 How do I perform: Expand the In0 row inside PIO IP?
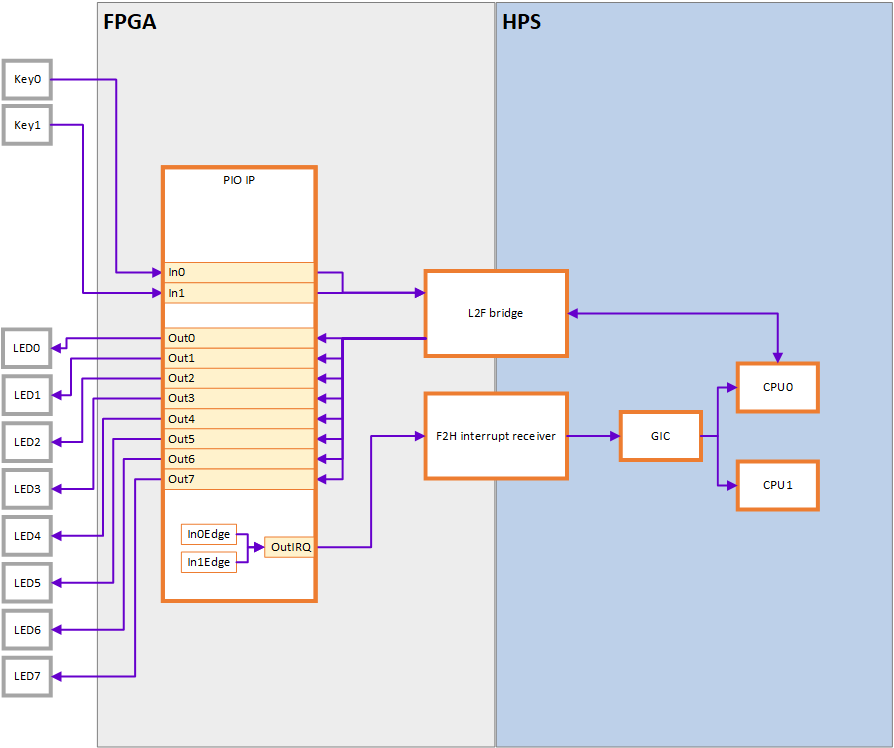238,271
